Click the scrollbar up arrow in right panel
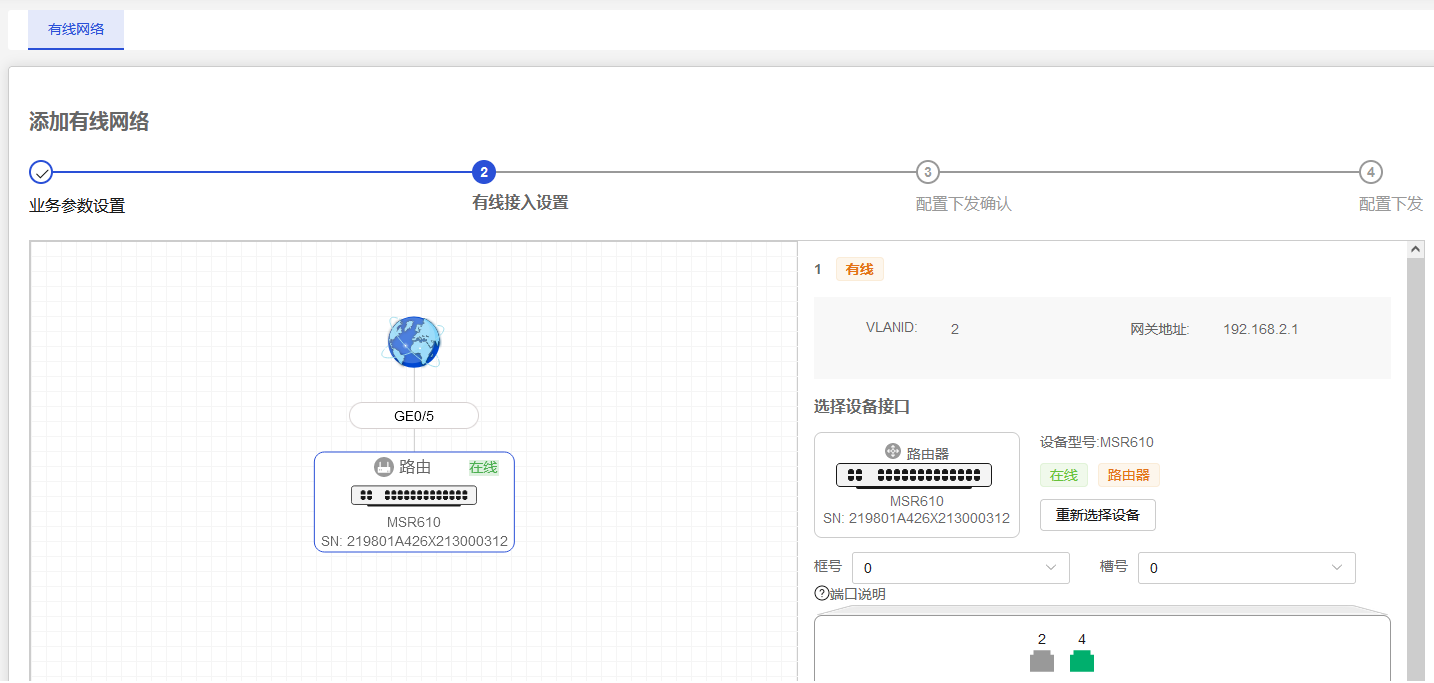Viewport: 1434px width, 683px height. click(x=1415, y=249)
